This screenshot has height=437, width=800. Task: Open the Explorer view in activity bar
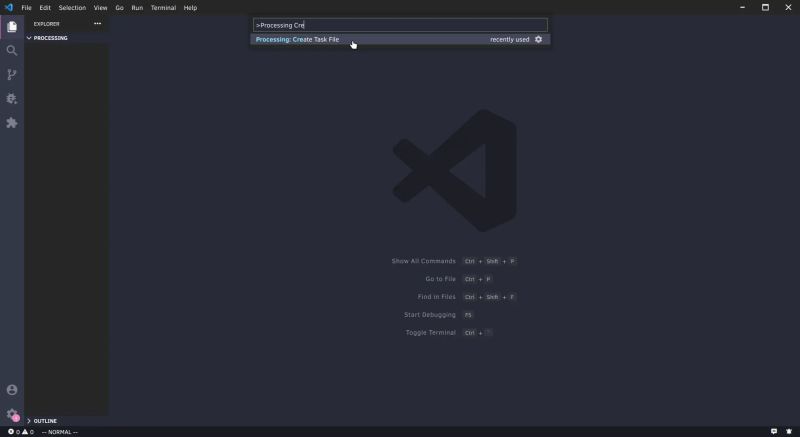(12, 27)
